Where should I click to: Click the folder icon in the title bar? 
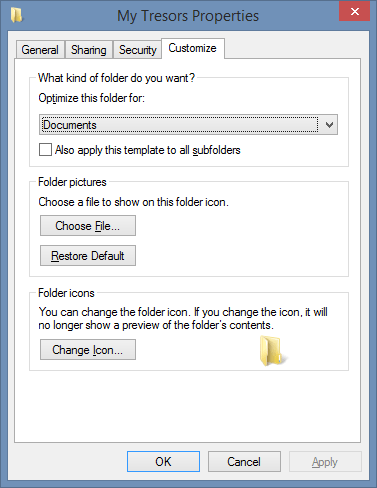click(16, 15)
